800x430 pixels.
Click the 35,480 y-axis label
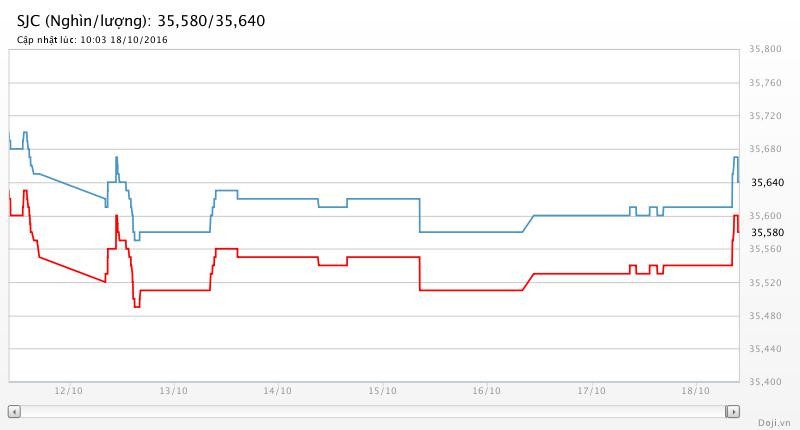[765, 316]
